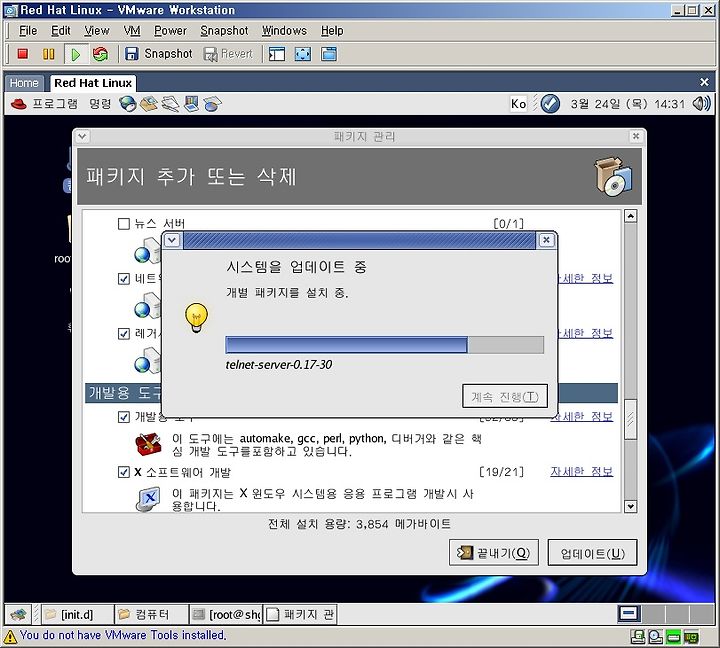
Task: Click the clock showing 14:31
Action: pos(627,104)
